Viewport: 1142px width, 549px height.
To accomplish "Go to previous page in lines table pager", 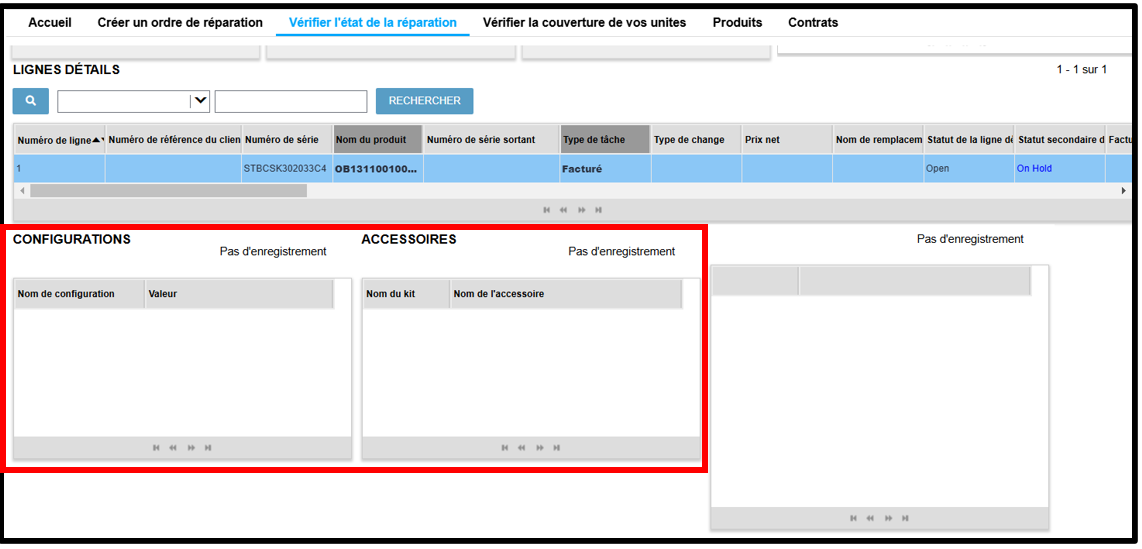I will tap(563, 210).
